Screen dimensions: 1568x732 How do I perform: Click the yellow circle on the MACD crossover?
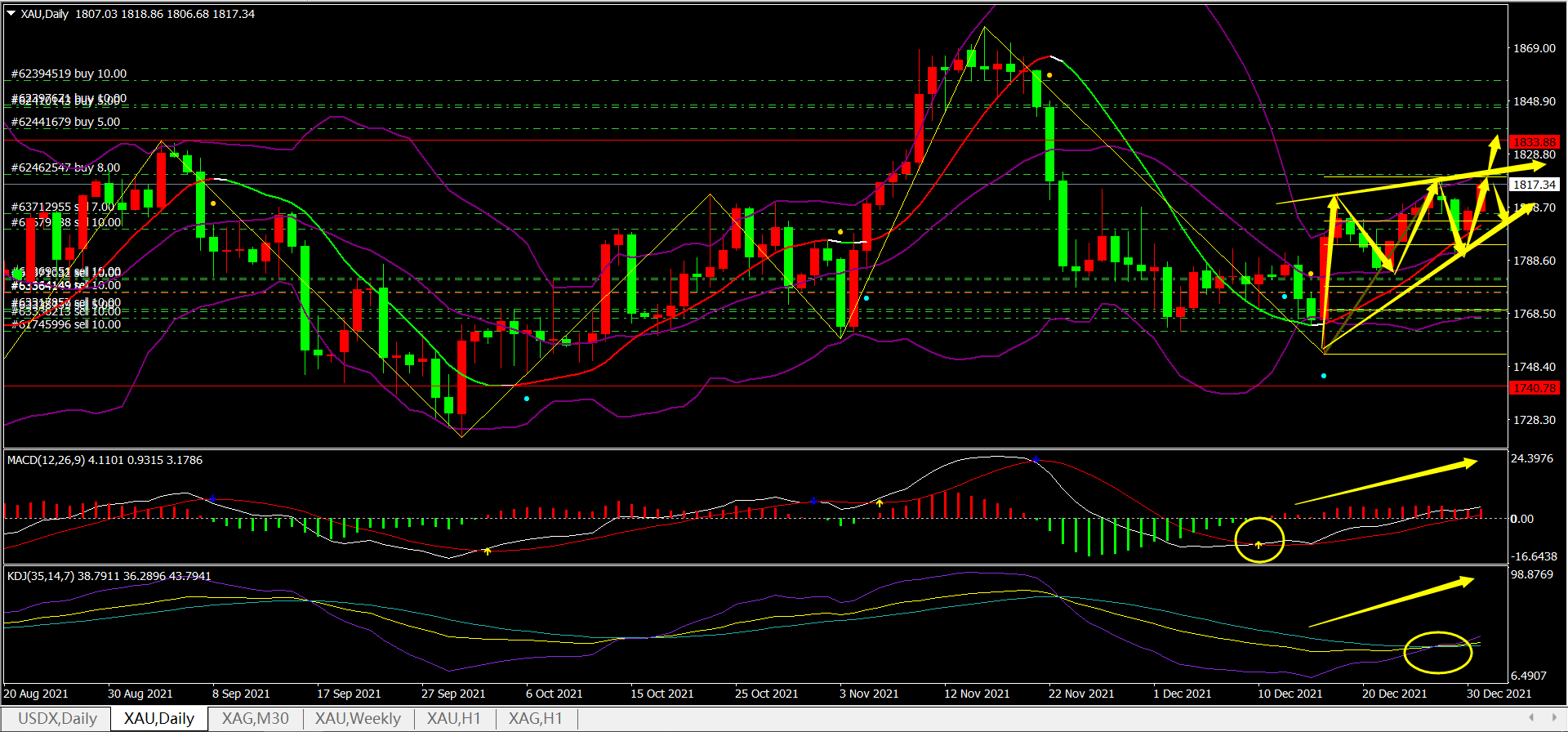coord(1259,540)
